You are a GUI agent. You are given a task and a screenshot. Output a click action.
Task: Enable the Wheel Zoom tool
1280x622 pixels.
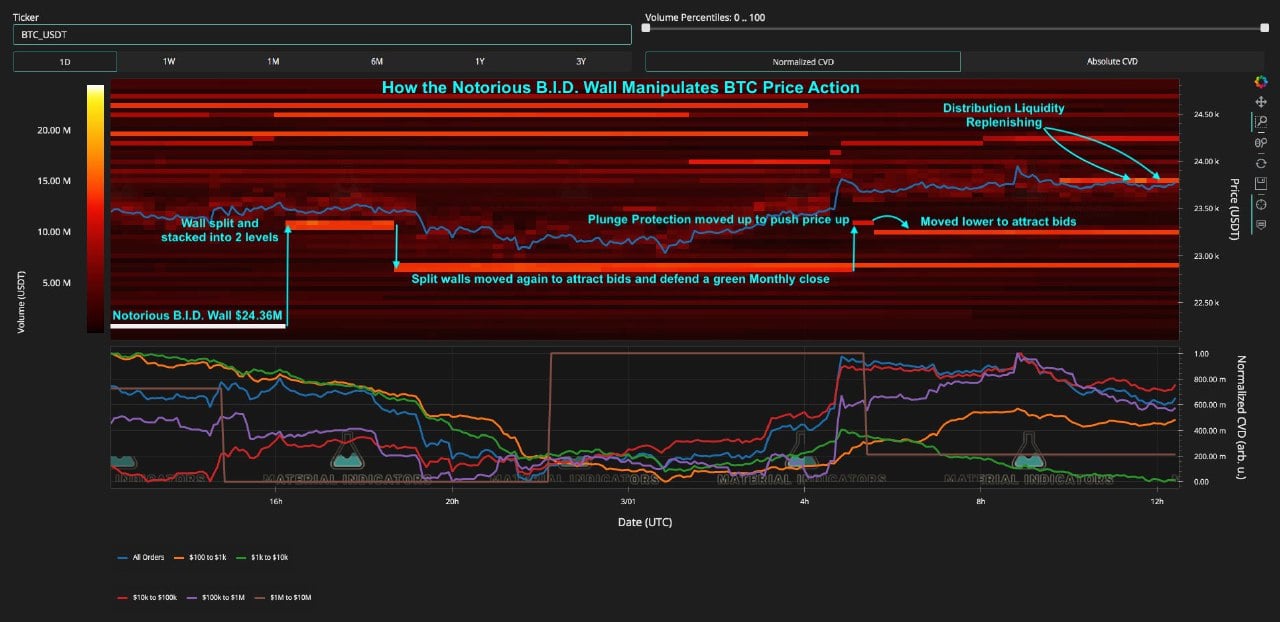click(x=1260, y=142)
